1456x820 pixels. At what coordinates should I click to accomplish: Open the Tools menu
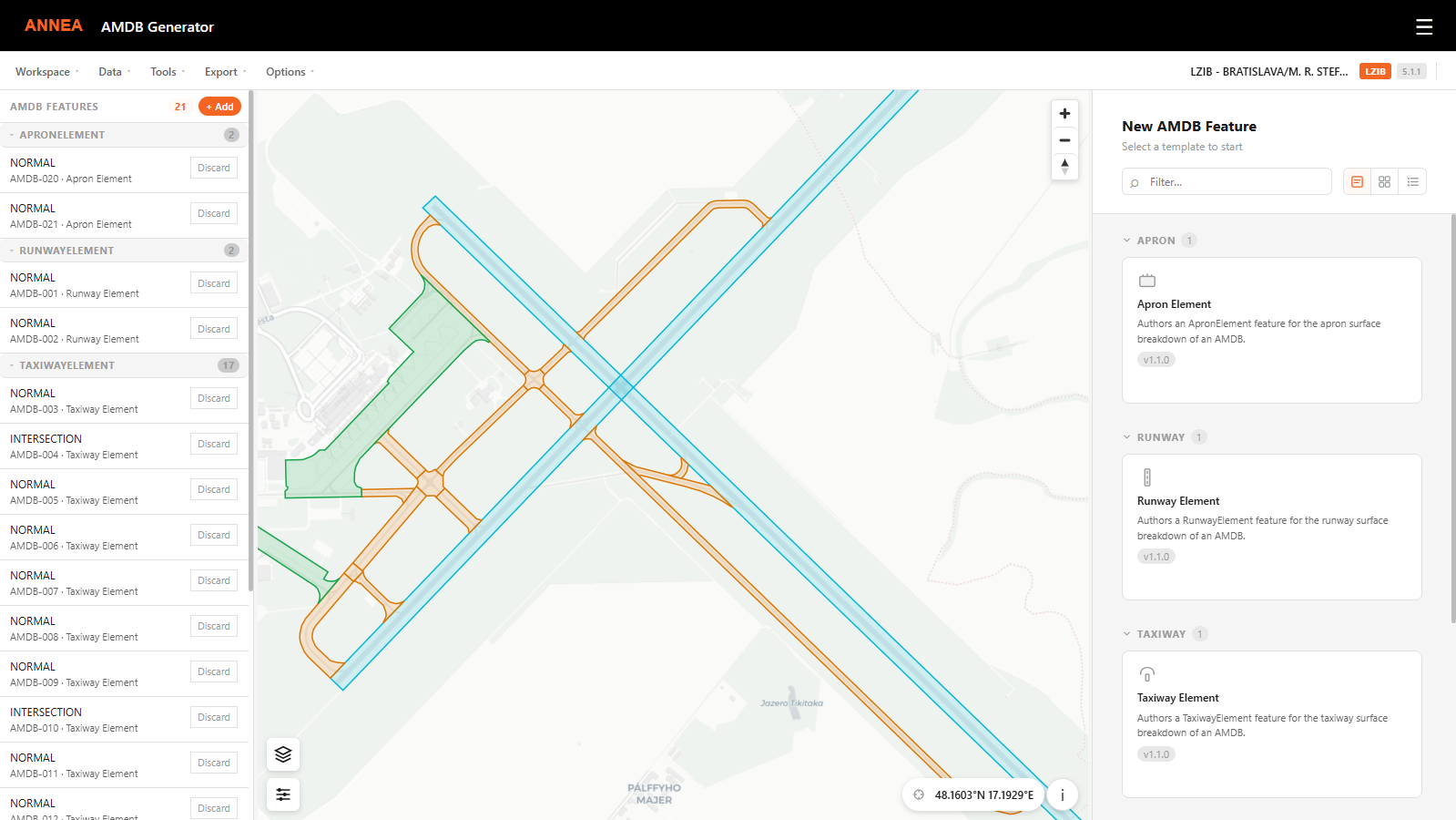coord(168,72)
